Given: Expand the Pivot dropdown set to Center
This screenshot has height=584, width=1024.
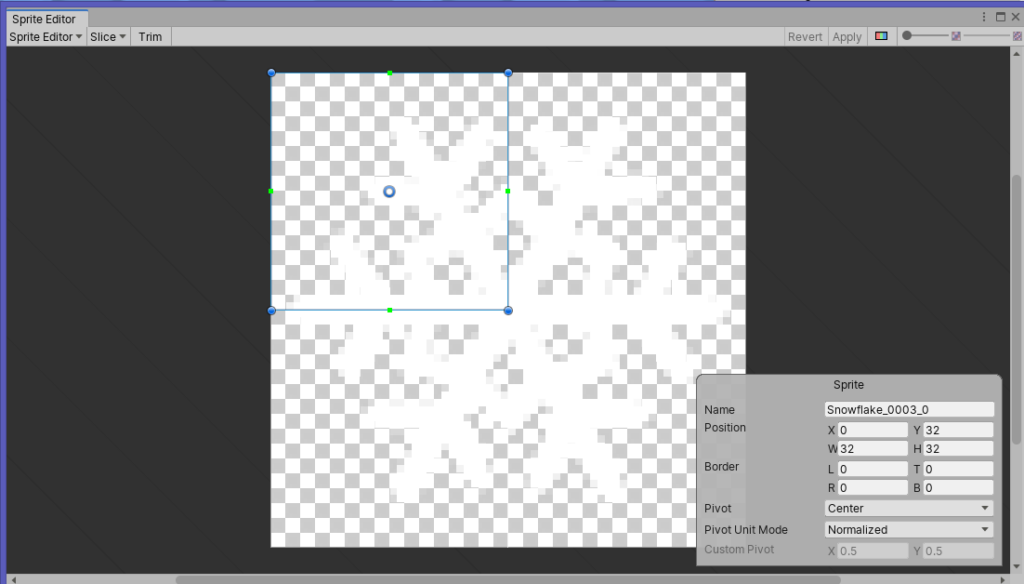Looking at the screenshot, I should [909, 508].
